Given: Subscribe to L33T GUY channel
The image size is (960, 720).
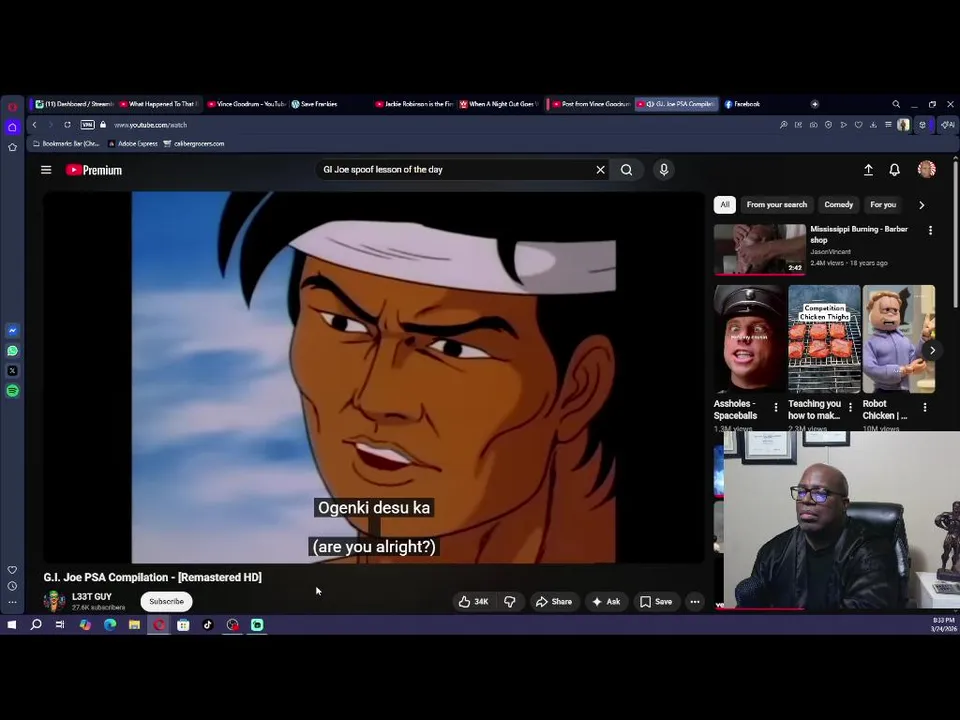Looking at the screenshot, I should tap(167, 601).
